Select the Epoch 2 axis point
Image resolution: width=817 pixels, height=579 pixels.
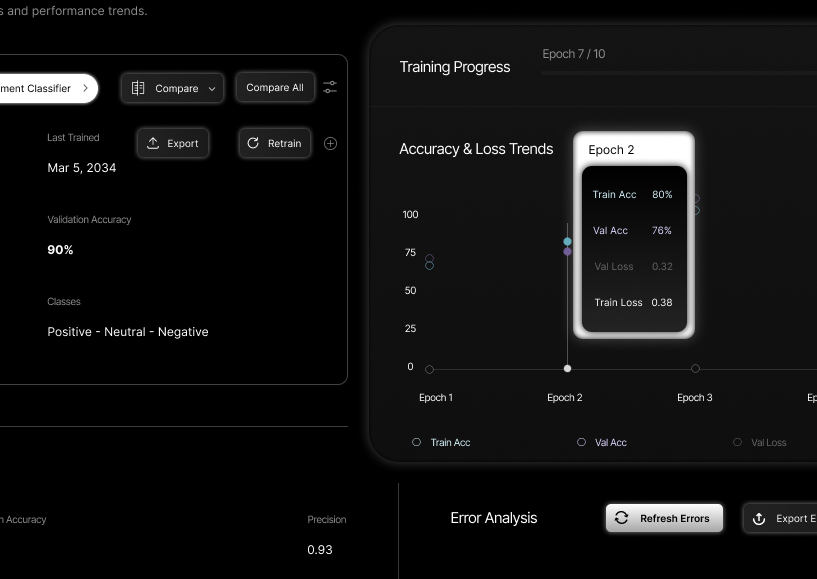coord(567,368)
